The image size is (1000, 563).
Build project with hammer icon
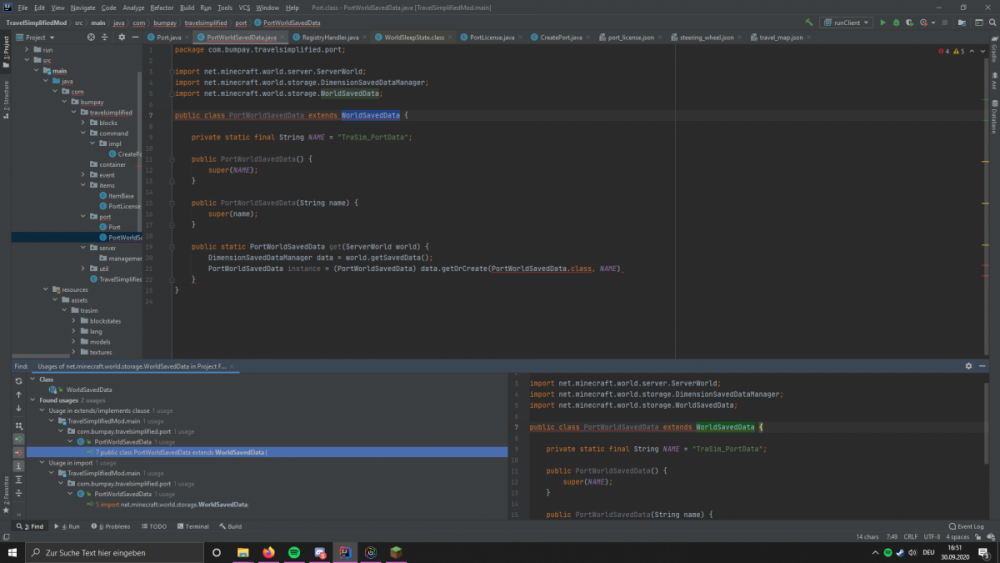tap(808, 22)
